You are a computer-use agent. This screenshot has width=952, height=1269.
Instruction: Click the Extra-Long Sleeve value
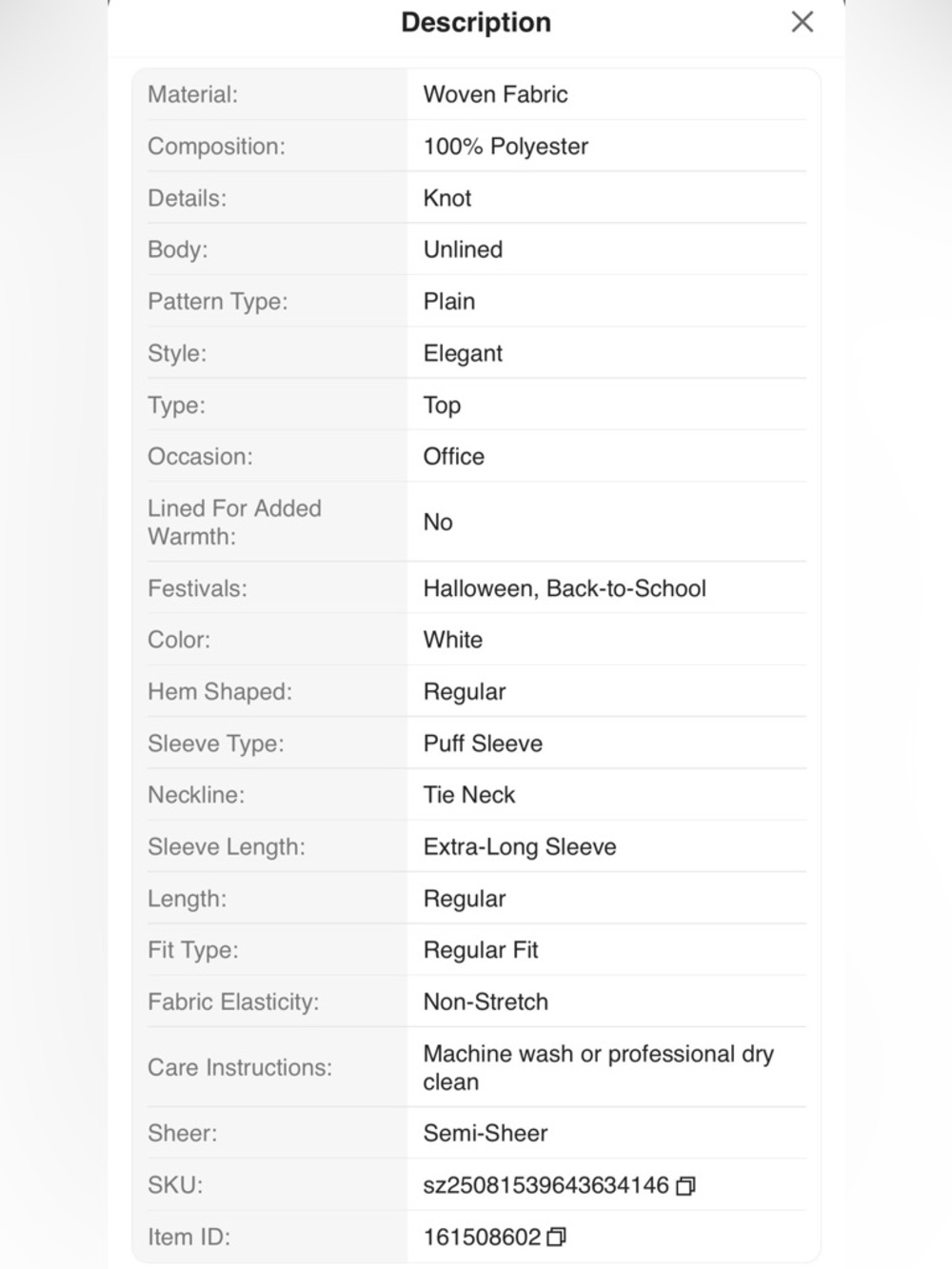(x=520, y=847)
